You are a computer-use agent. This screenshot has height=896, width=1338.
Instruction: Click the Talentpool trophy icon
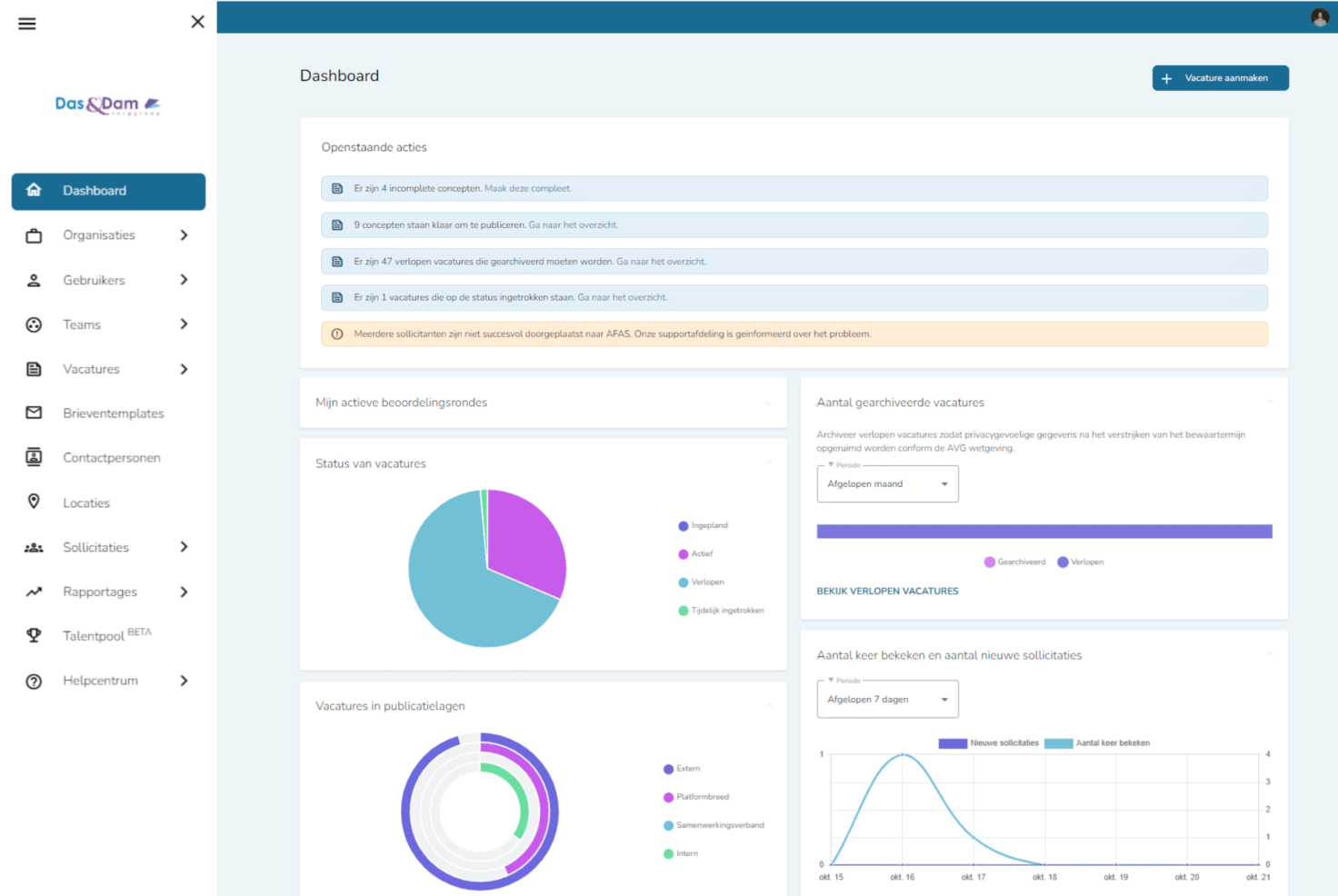tap(34, 635)
